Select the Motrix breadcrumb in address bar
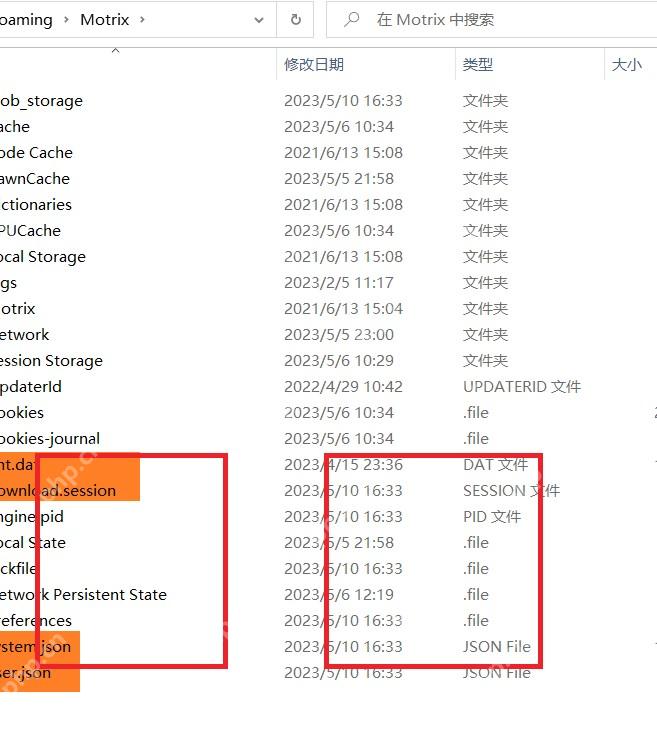 click(x=104, y=20)
